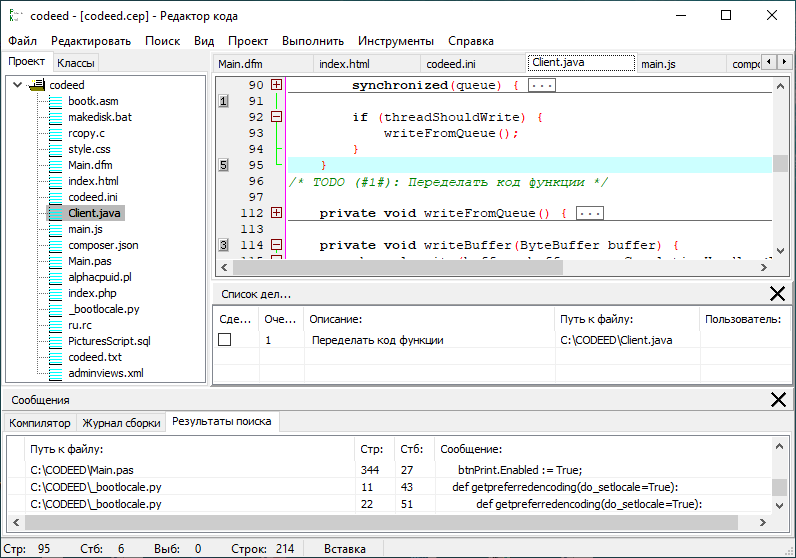The width and height of the screenshot is (796, 558).
Task: Click the collapsed code ellipsis on line 90
Action: tap(542, 86)
